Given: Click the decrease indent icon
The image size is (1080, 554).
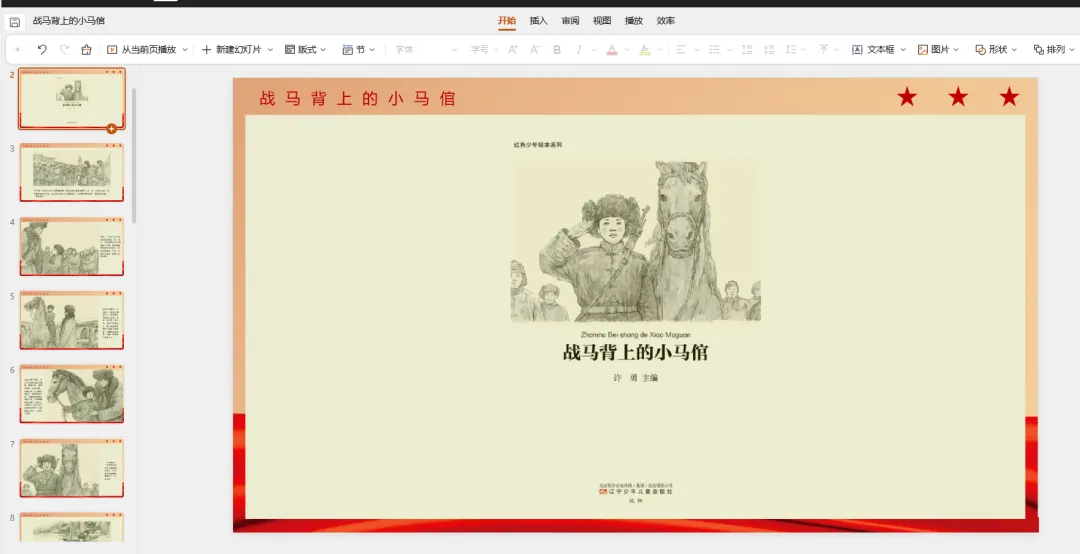Looking at the screenshot, I should 747,50.
